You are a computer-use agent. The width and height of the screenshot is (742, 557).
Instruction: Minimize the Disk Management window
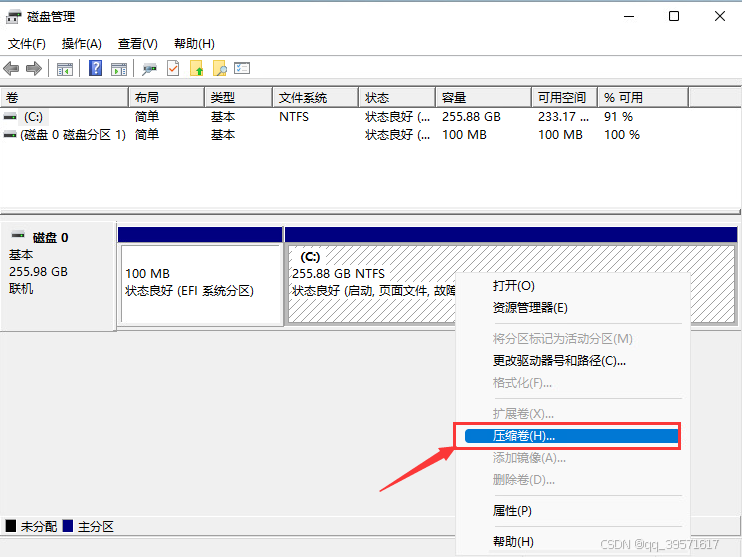pyautogui.click(x=629, y=17)
